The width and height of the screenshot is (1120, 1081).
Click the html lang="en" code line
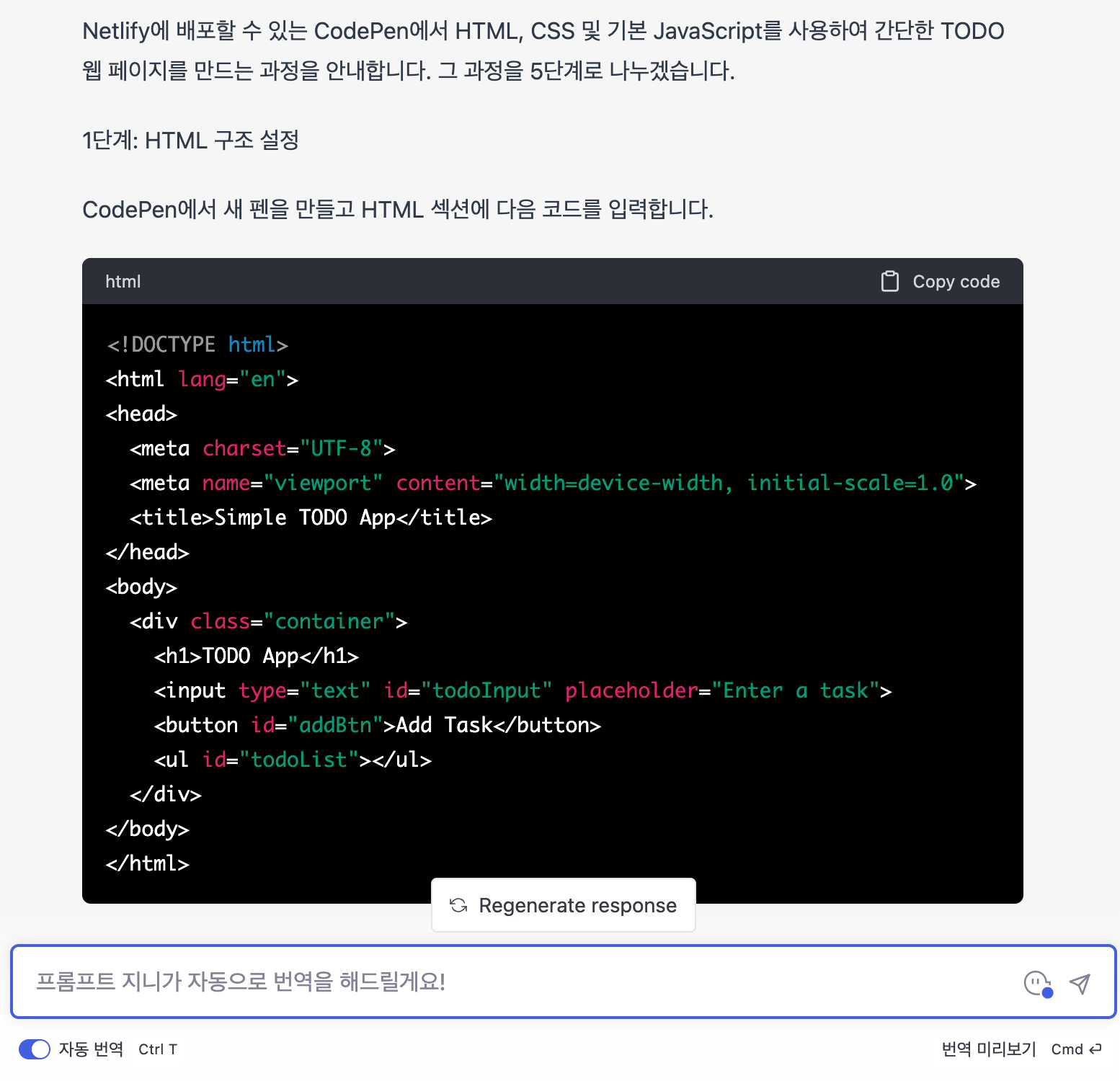tap(202, 379)
